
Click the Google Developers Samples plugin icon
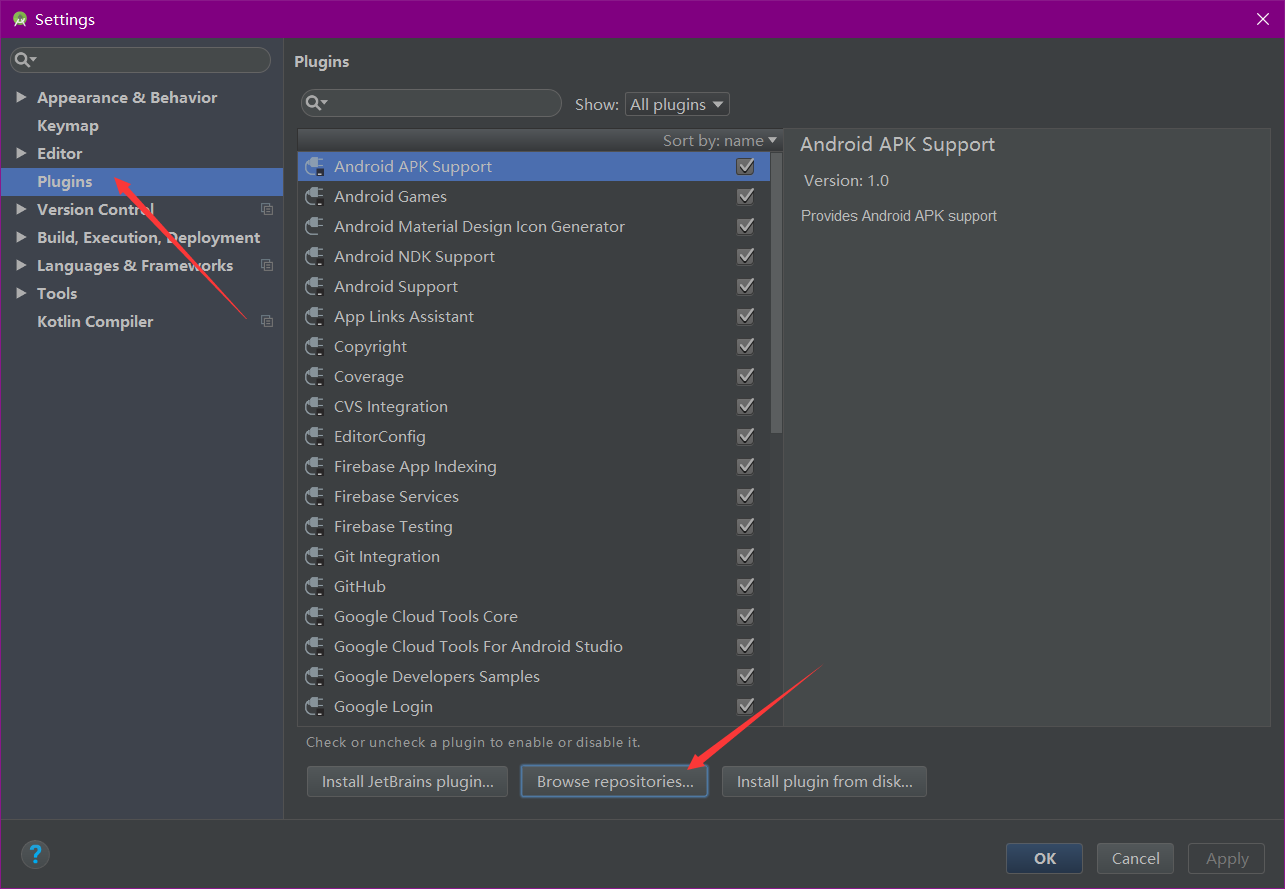click(315, 677)
